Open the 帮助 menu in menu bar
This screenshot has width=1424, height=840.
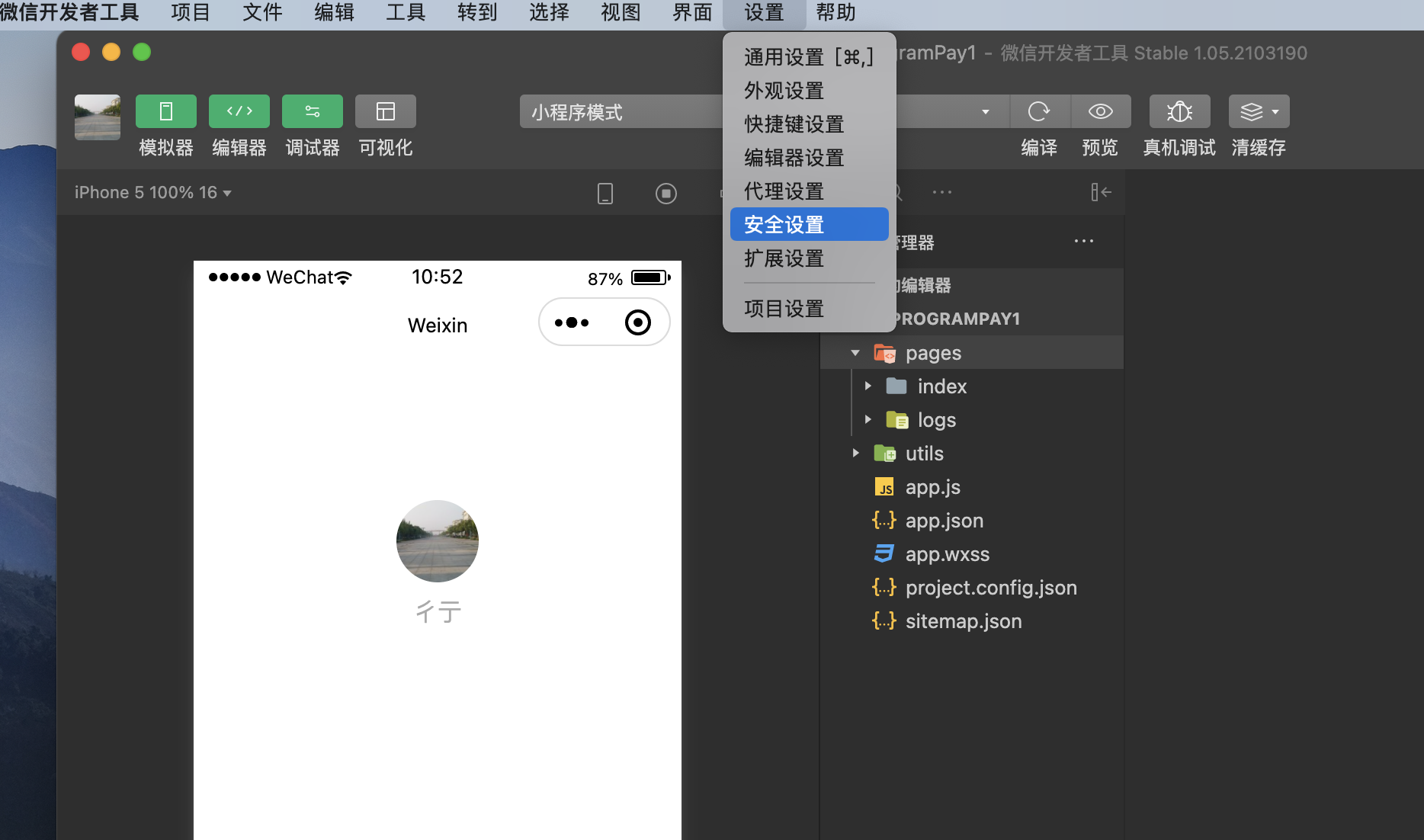point(835,13)
